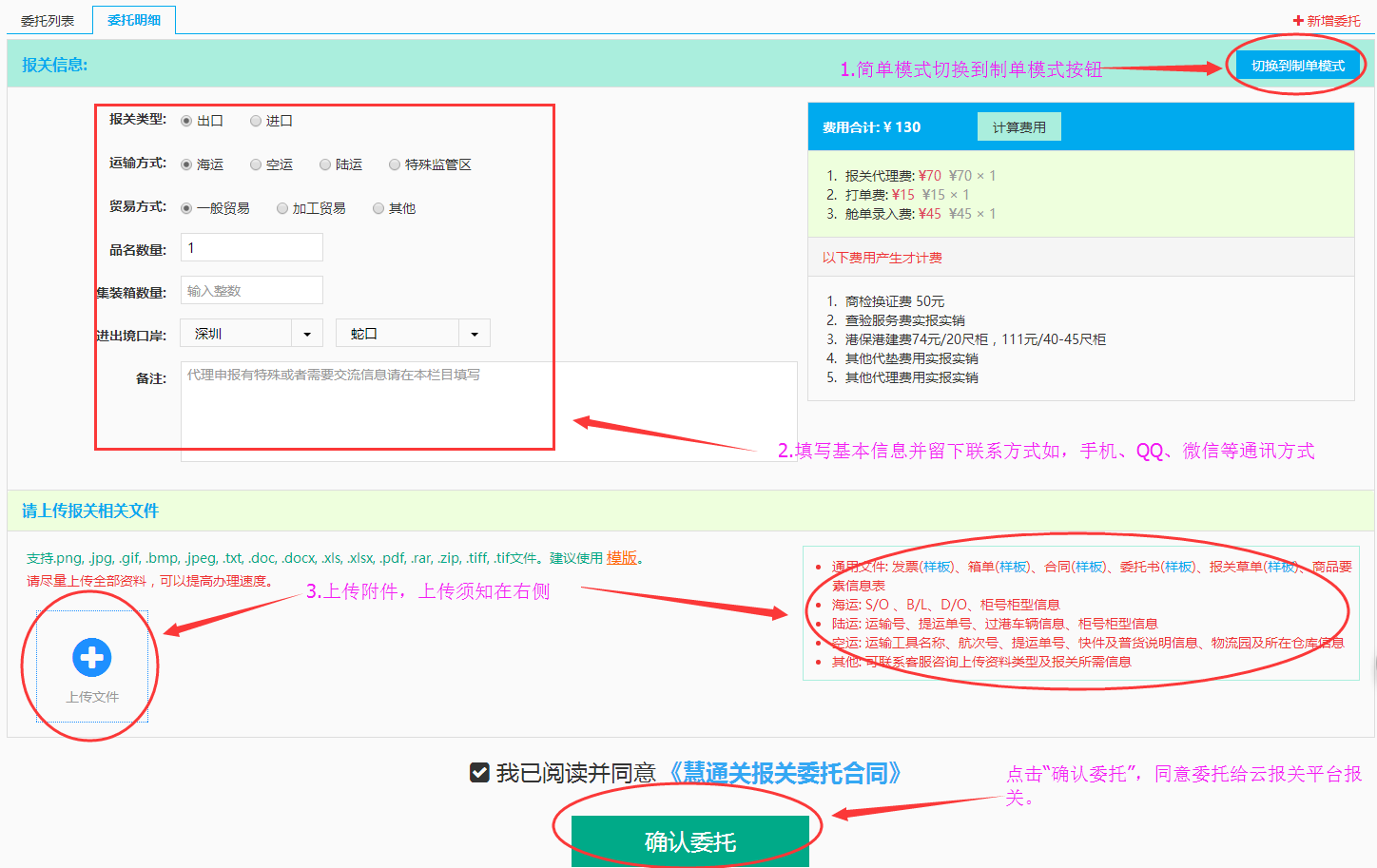Click the blue plus upload file icon
This screenshot has height=868, width=1377.
click(x=92, y=657)
